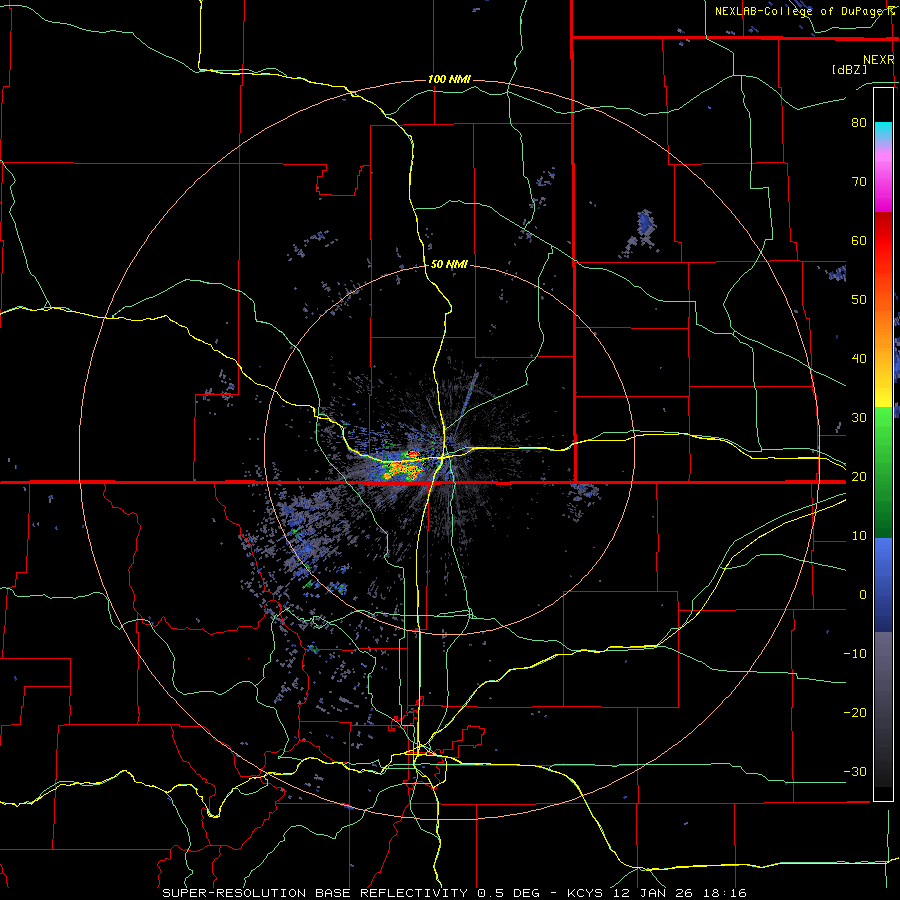This screenshot has width=900, height=900.
Task: Click the -30 dBZ scale value
Action: (x=855, y=772)
